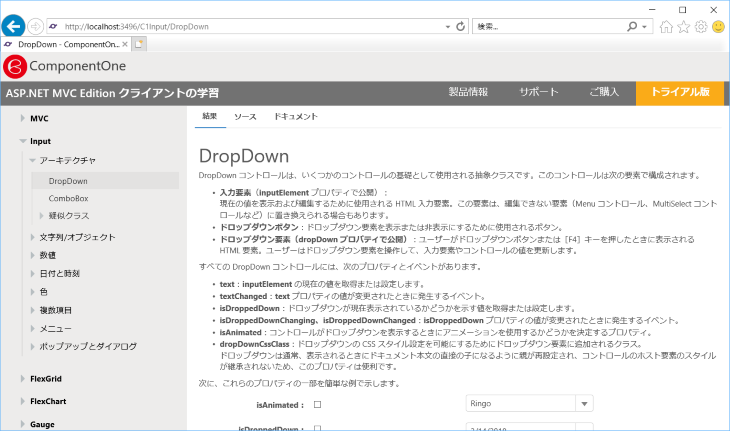Click the browser back arrow button
This screenshot has width=730, height=431.
click(x=13, y=26)
